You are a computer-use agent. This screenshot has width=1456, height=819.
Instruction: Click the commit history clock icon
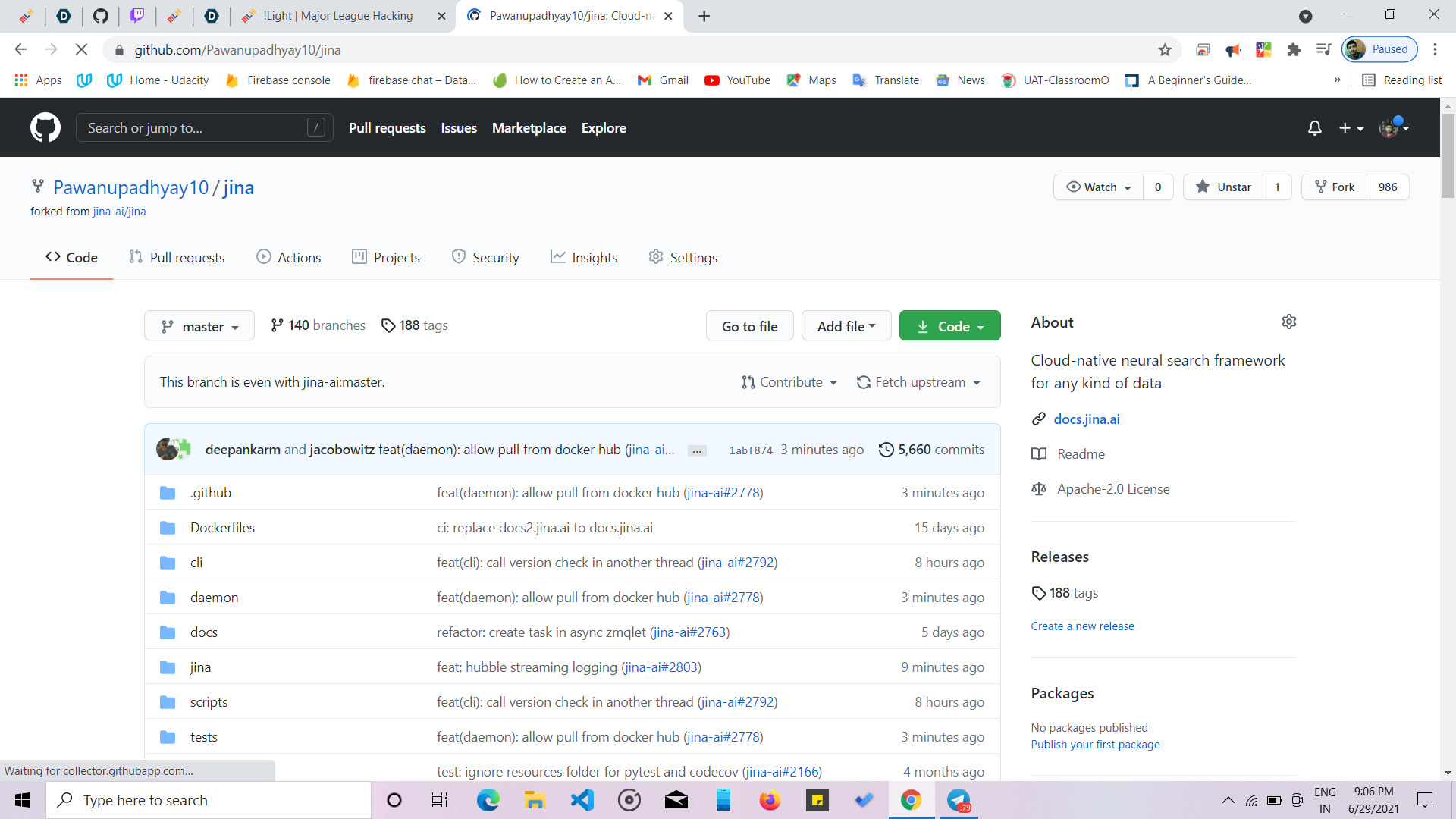pyautogui.click(x=886, y=450)
